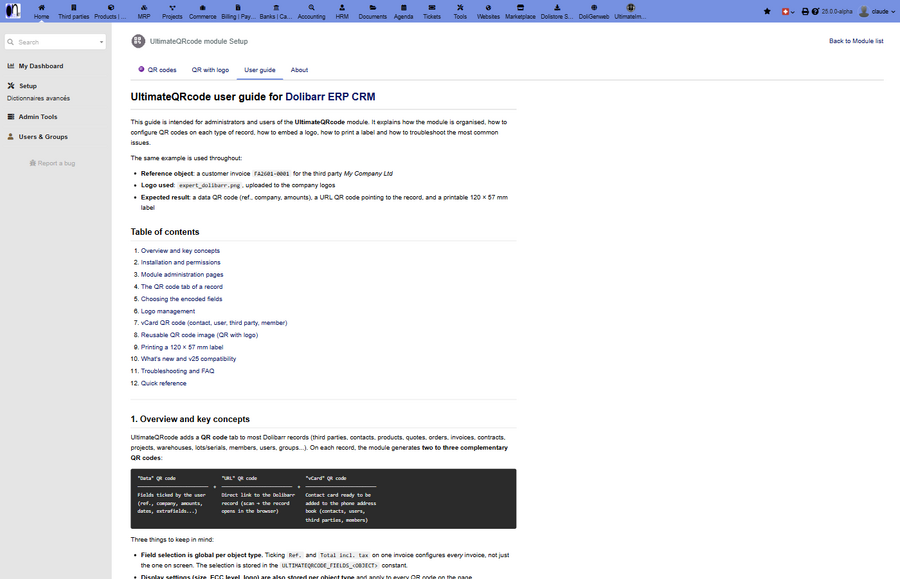The height and width of the screenshot is (579, 900).
Task: Click Back to Module list link
Action: pos(856,41)
